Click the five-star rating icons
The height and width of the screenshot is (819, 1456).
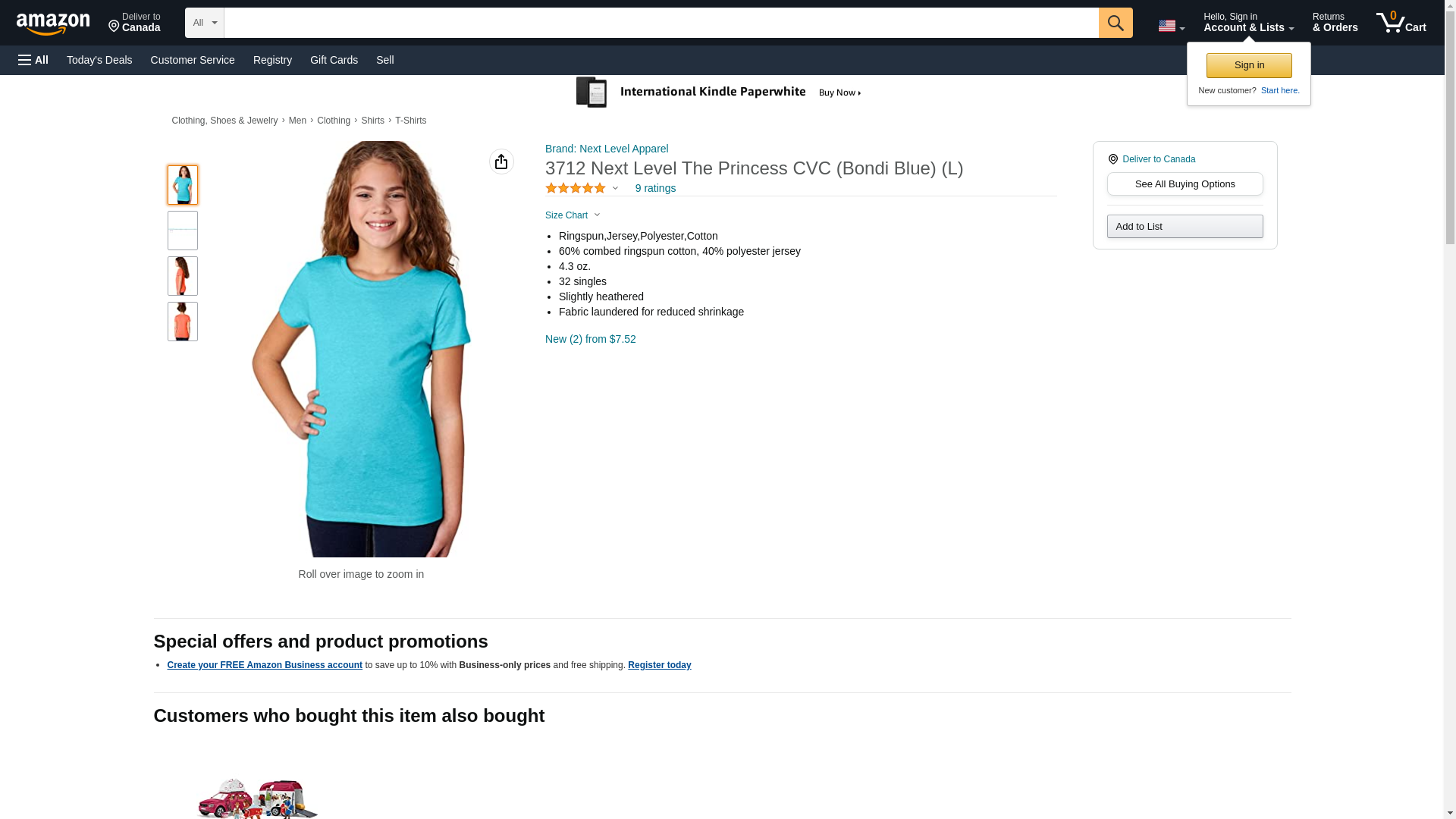tap(576, 188)
